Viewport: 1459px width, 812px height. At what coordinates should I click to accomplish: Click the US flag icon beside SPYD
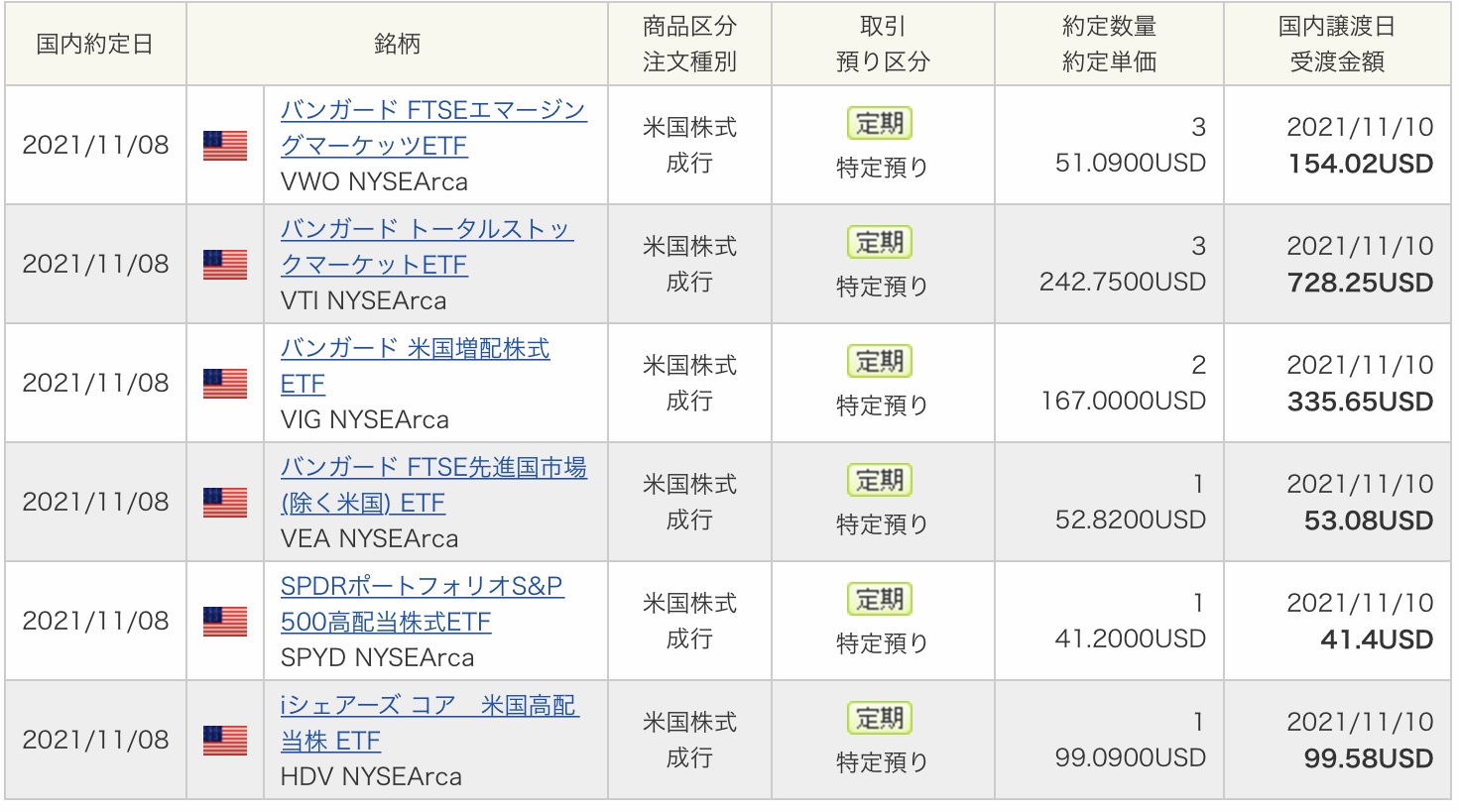click(x=225, y=622)
